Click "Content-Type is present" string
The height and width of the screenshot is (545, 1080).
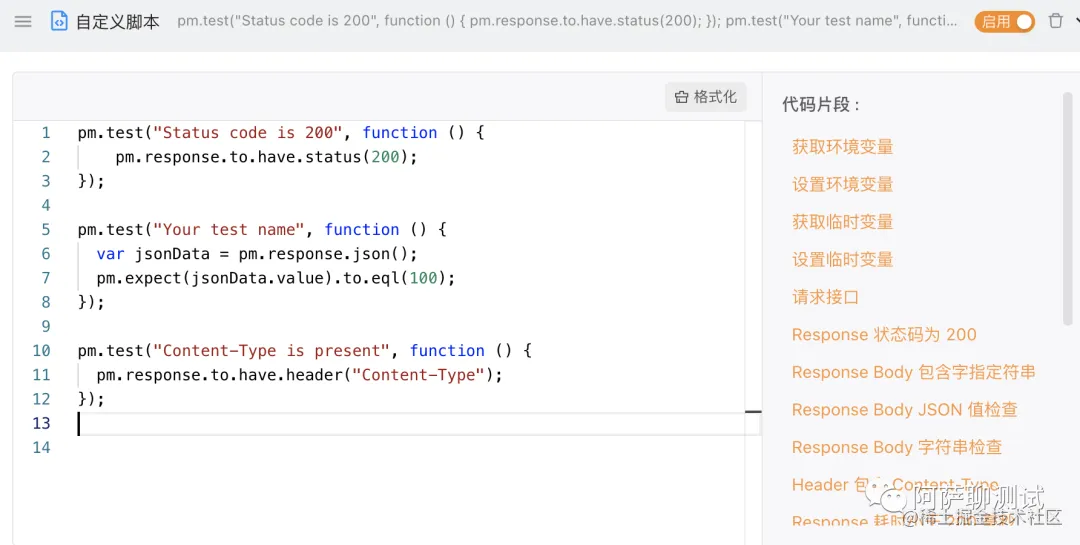pos(271,351)
